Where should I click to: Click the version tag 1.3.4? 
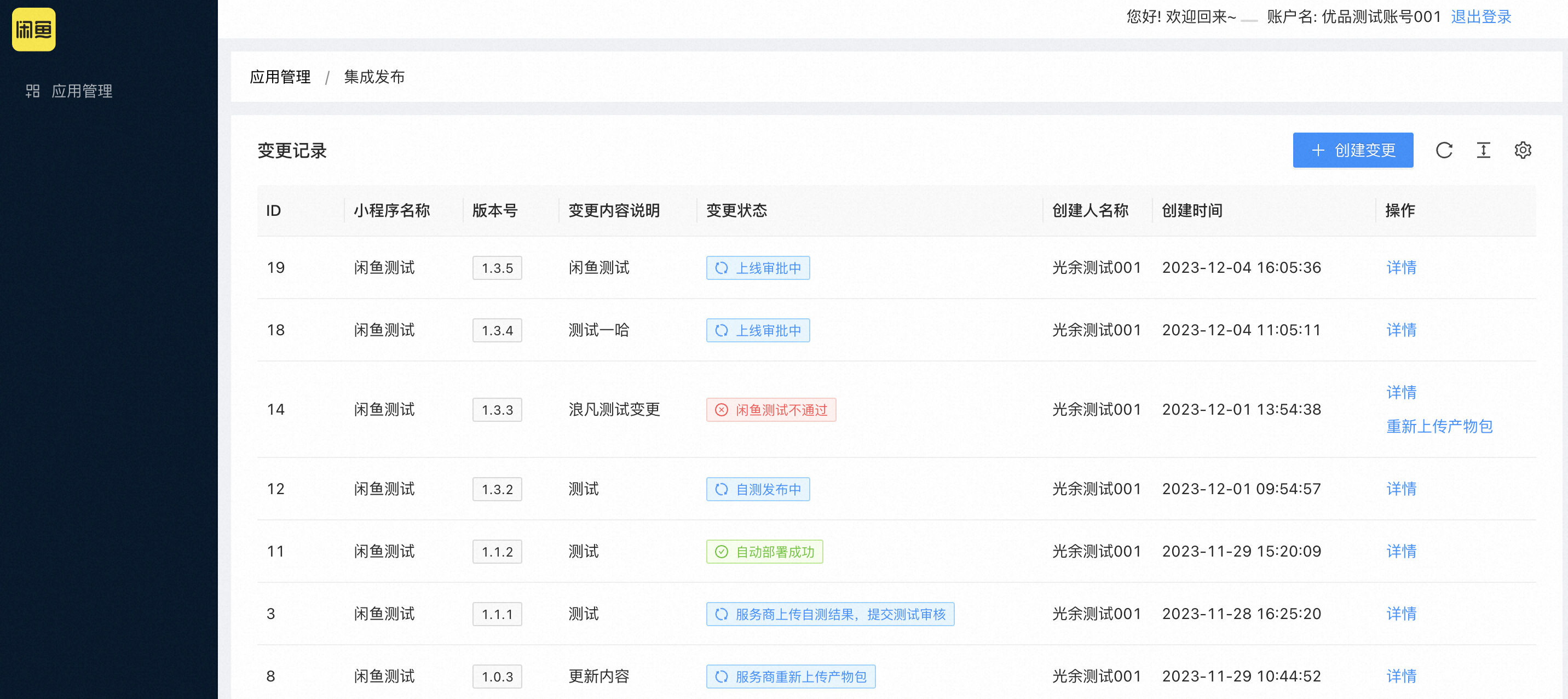pos(497,331)
